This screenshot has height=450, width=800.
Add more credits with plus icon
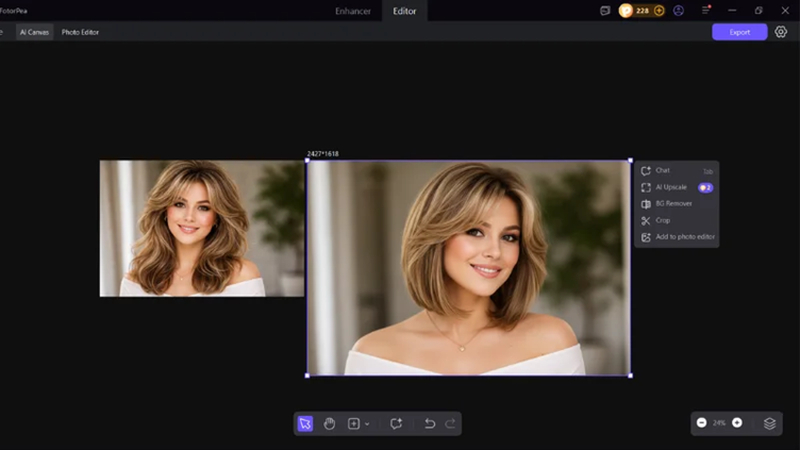pos(659,10)
